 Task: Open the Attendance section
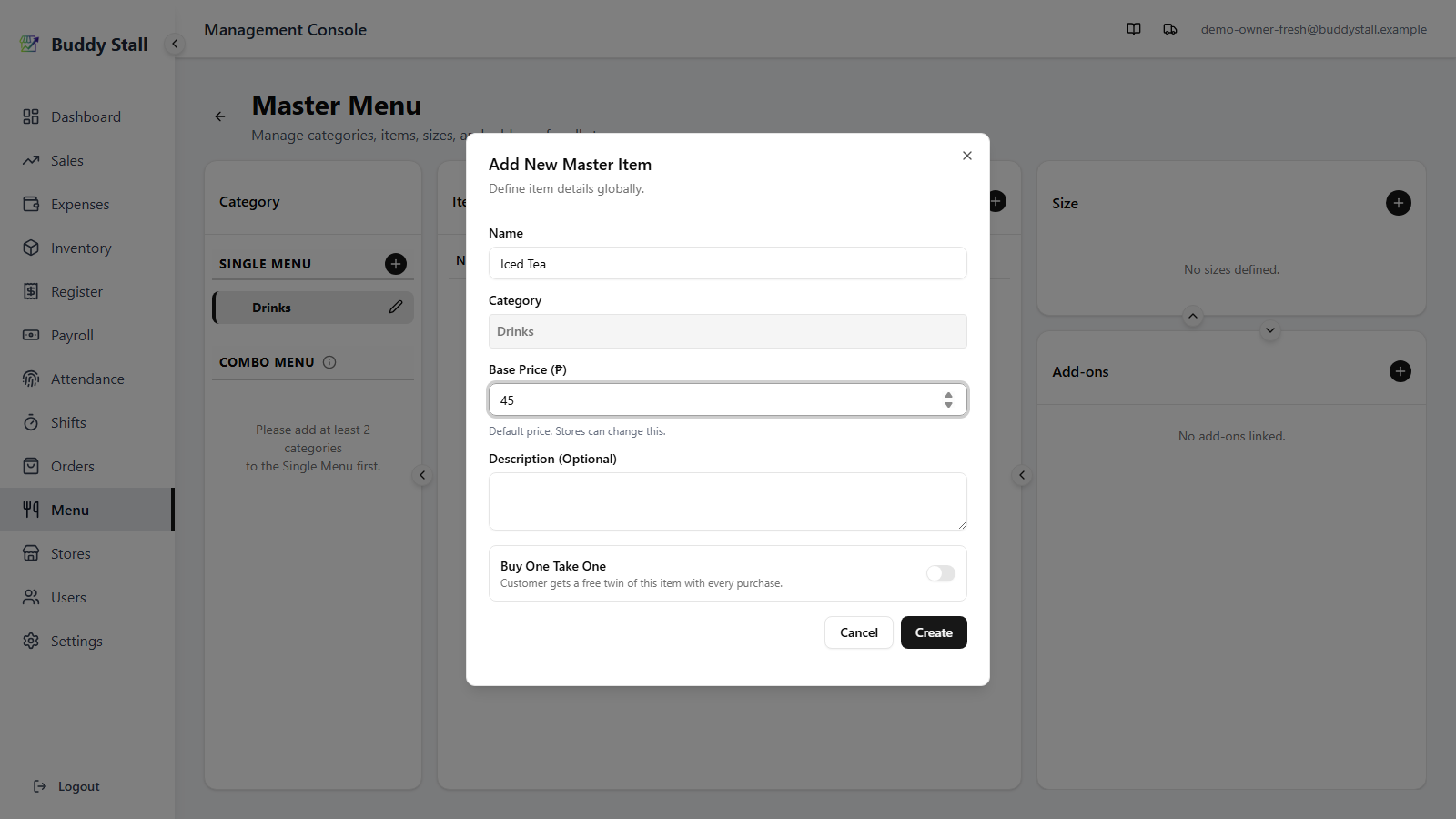click(87, 379)
